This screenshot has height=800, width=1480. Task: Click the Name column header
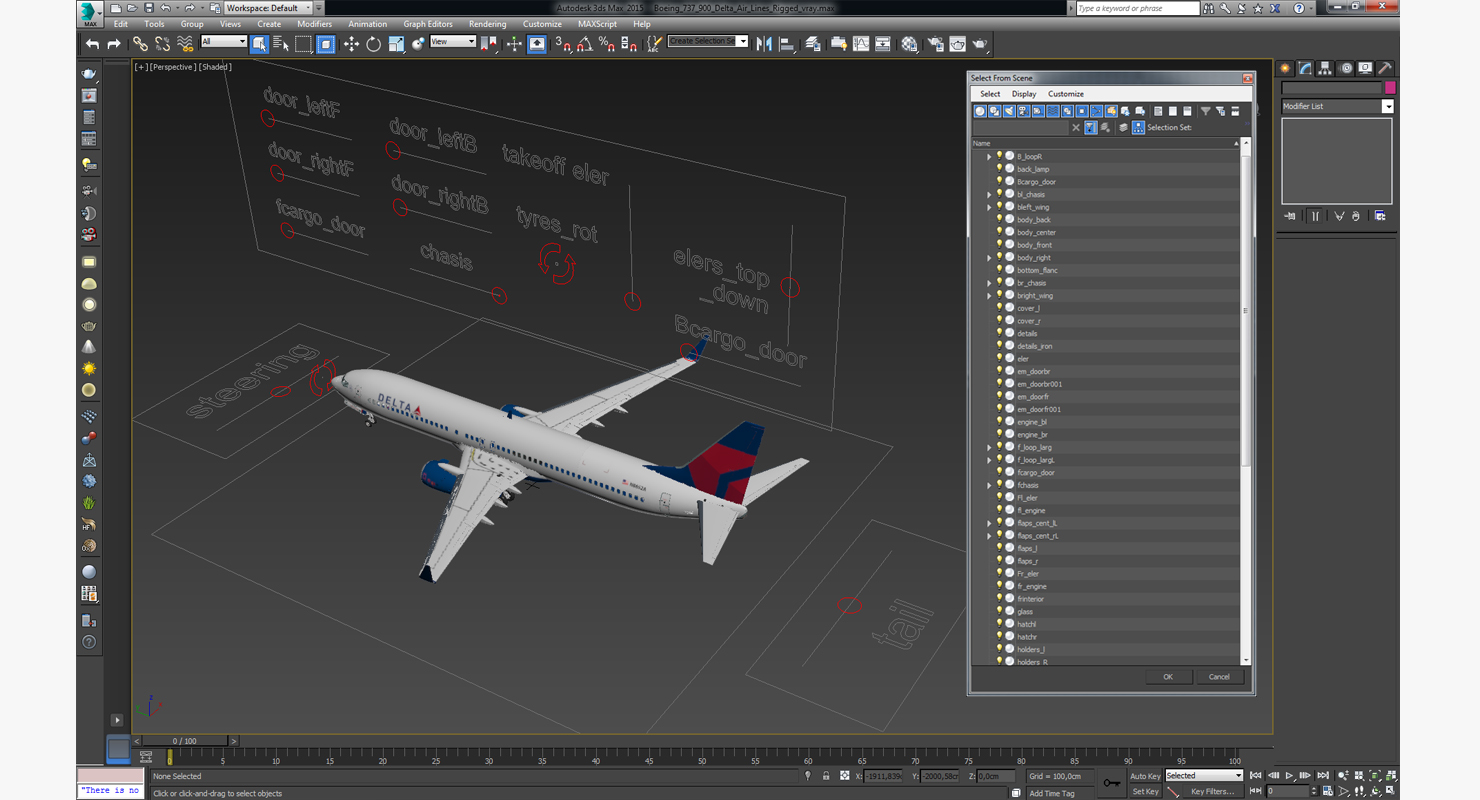(1104, 143)
